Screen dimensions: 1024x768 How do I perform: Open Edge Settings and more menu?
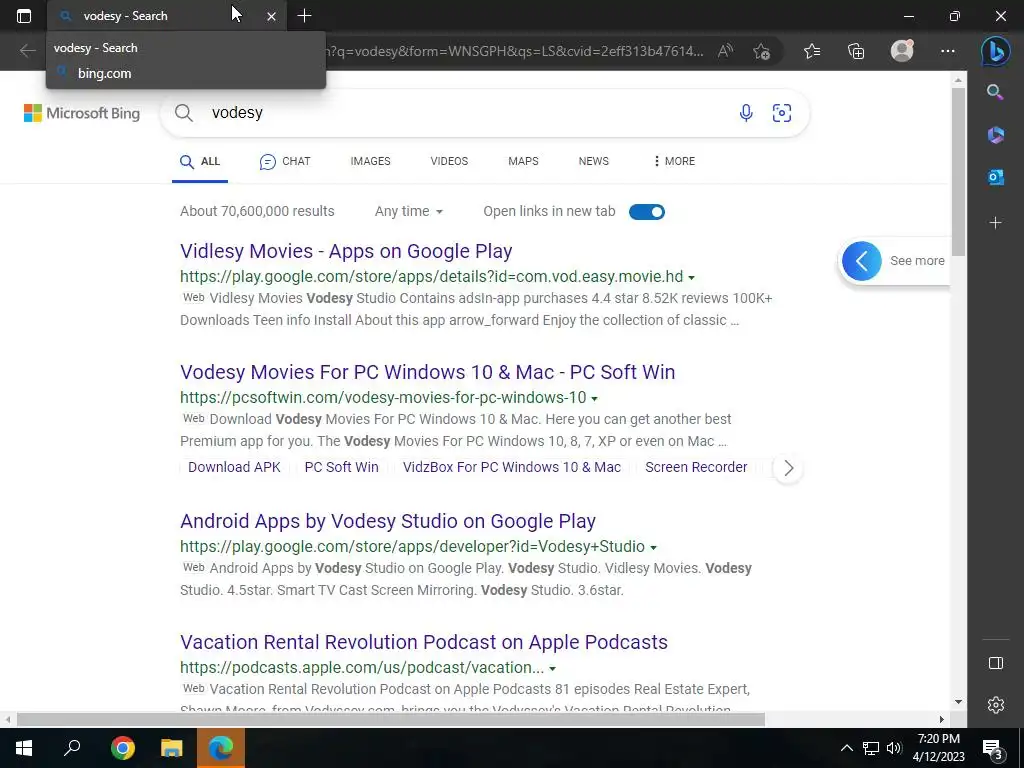point(948,51)
